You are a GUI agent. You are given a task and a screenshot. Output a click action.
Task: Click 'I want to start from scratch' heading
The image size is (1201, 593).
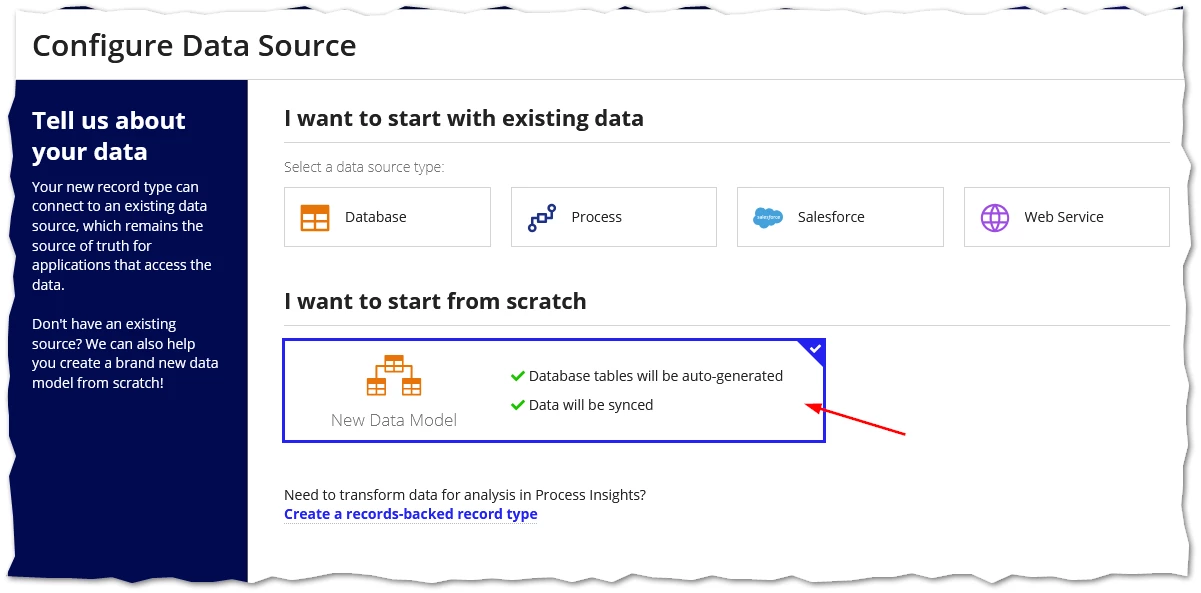pyautogui.click(x=435, y=301)
